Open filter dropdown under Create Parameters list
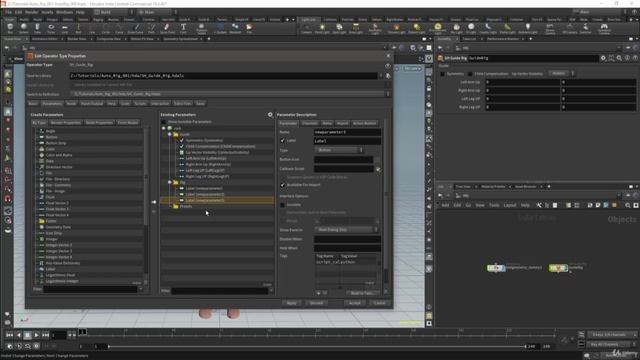The width and height of the screenshot is (640, 360). (x=141, y=289)
